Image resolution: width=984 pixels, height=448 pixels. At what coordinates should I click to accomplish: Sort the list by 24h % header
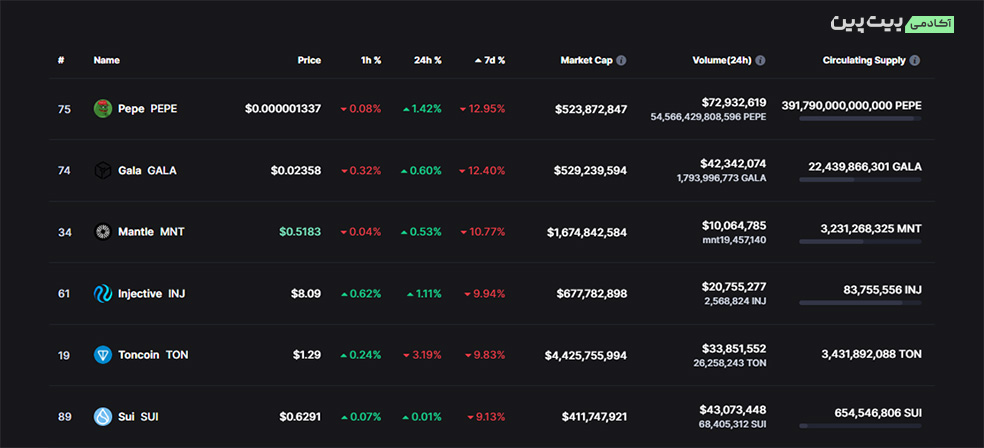click(427, 60)
